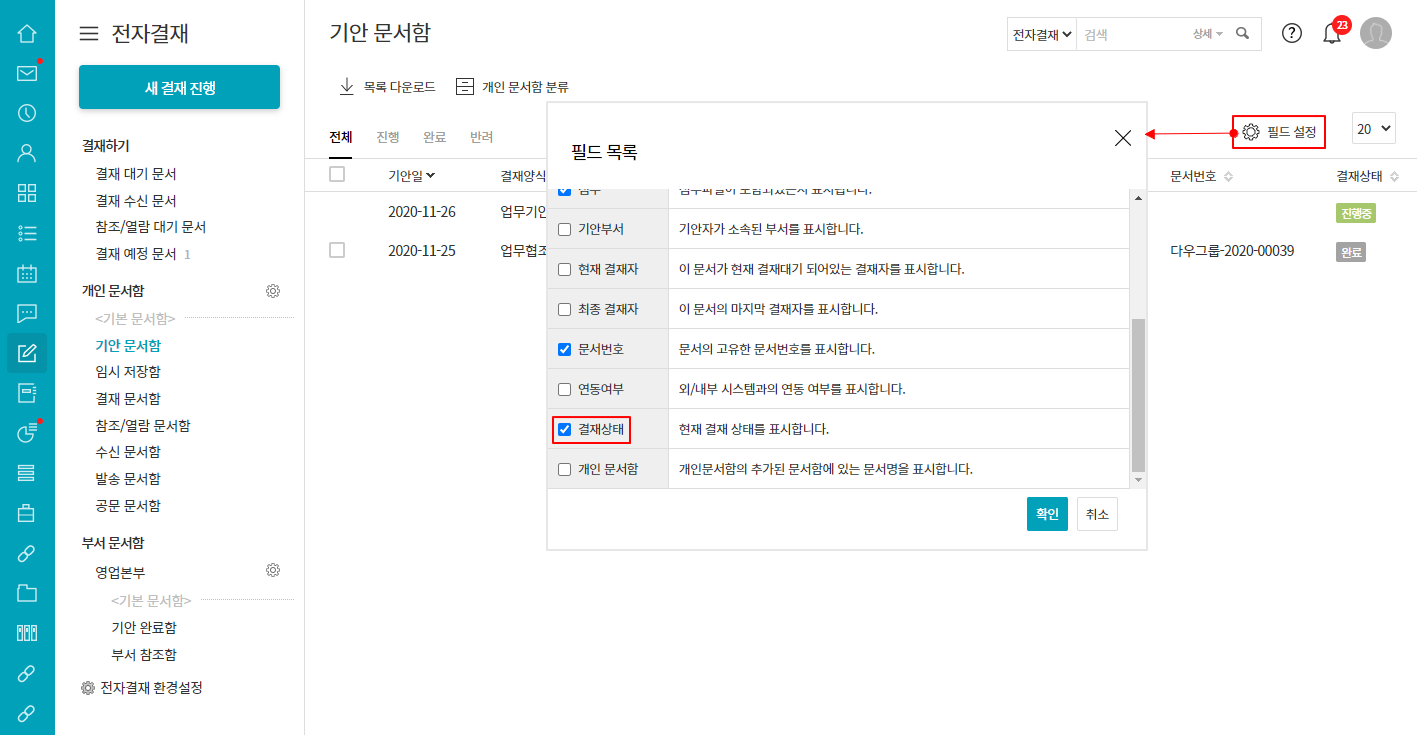The height and width of the screenshot is (735, 1417).
Task: Click the home icon in left sidebar
Action: [x=27, y=33]
